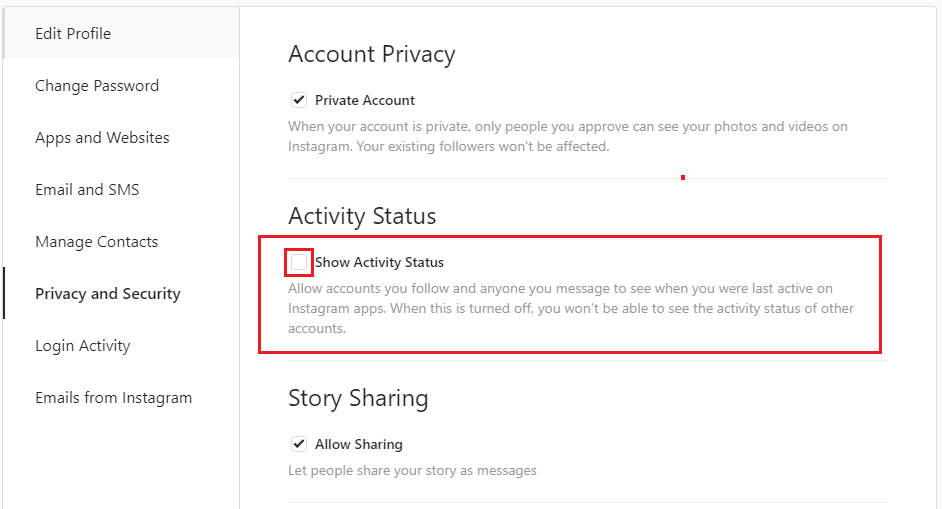Uncheck the Private Account checkbox

coord(298,100)
